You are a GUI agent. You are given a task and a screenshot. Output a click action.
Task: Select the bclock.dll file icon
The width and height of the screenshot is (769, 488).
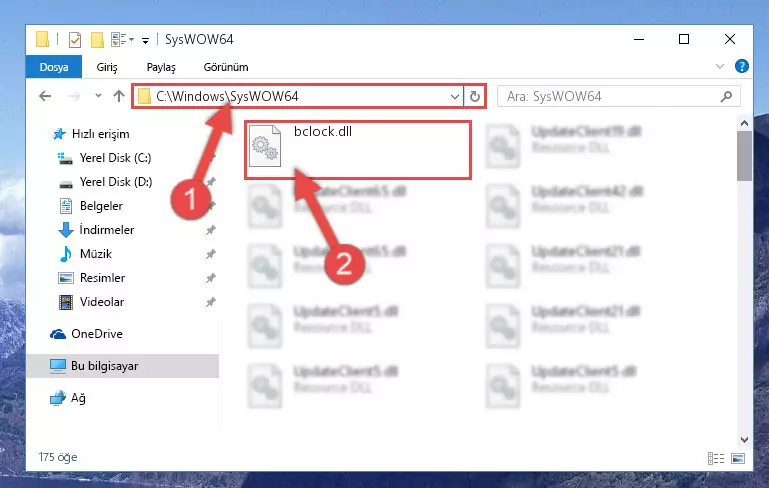click(265, 146)
